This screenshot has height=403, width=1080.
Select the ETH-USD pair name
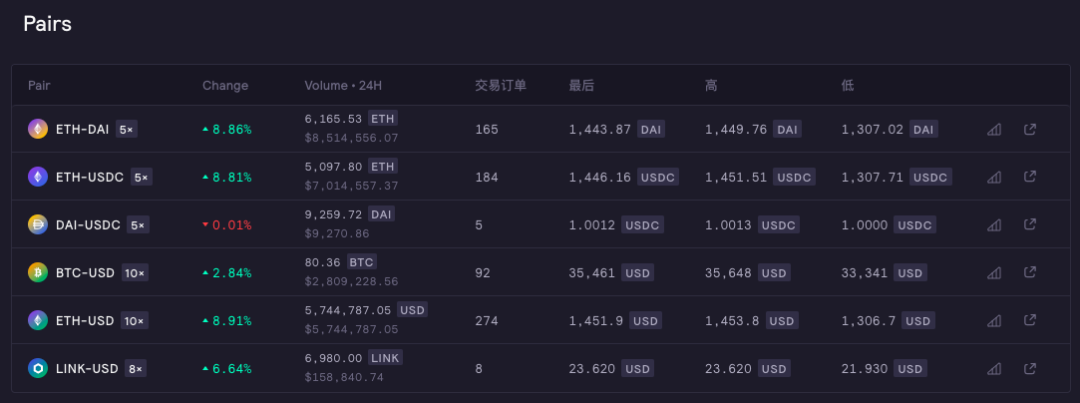85,321
